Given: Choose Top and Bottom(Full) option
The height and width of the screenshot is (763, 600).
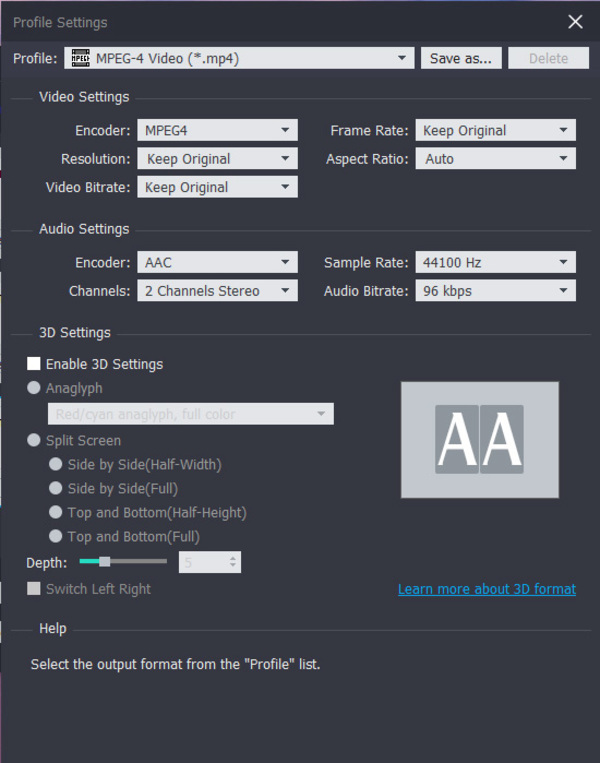Looking at the screenshot, I should tap(55, 536).
